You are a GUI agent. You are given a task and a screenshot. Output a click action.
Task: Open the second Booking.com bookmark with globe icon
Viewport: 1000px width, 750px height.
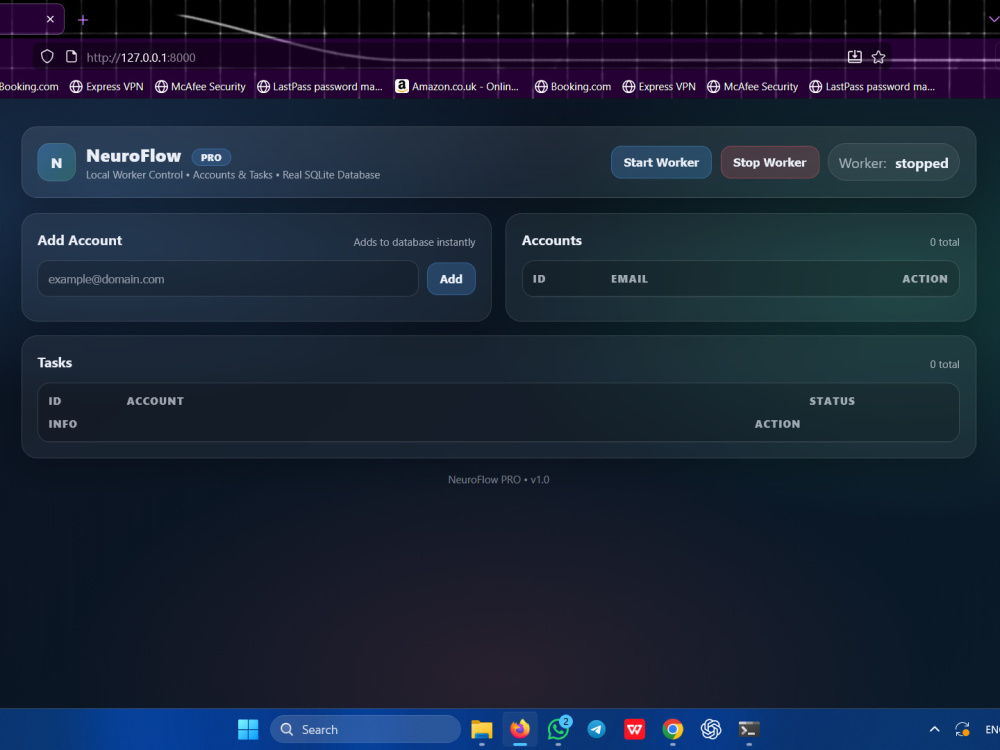[x=573, y=87]
